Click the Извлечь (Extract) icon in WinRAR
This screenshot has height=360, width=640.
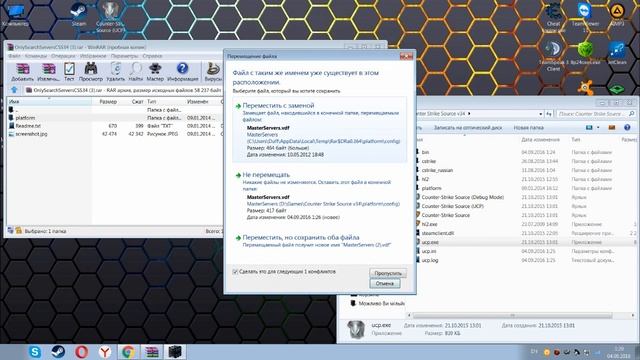pos(48,72)
